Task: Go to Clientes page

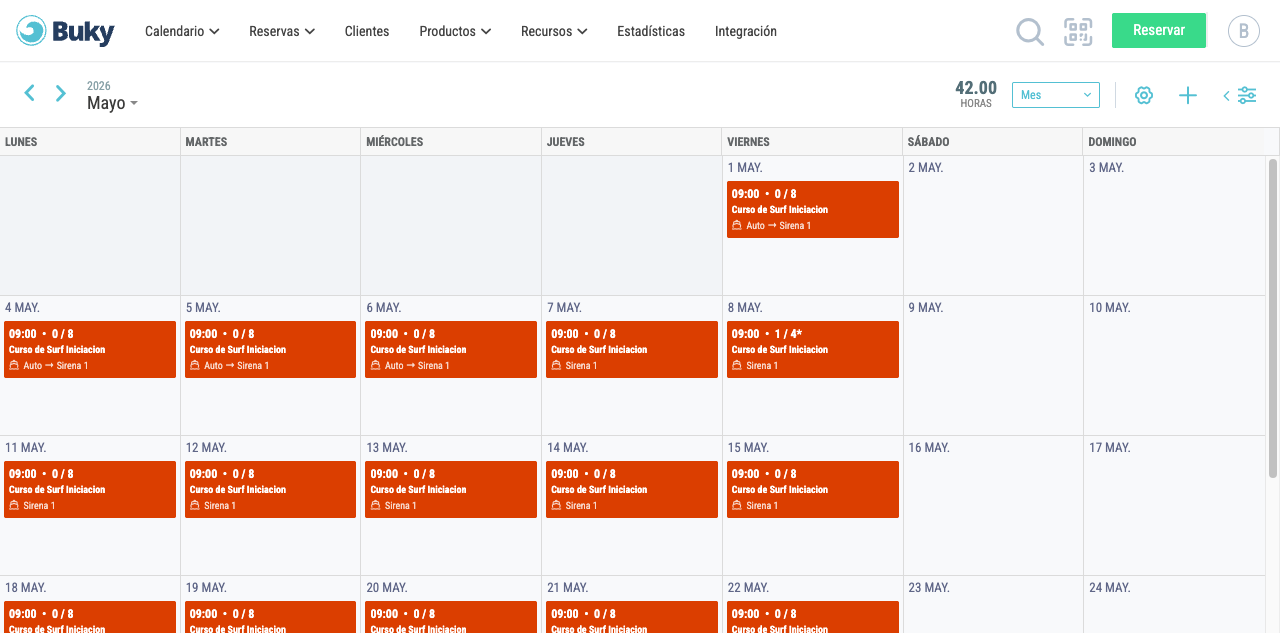Action: click(x=367, y=31)
